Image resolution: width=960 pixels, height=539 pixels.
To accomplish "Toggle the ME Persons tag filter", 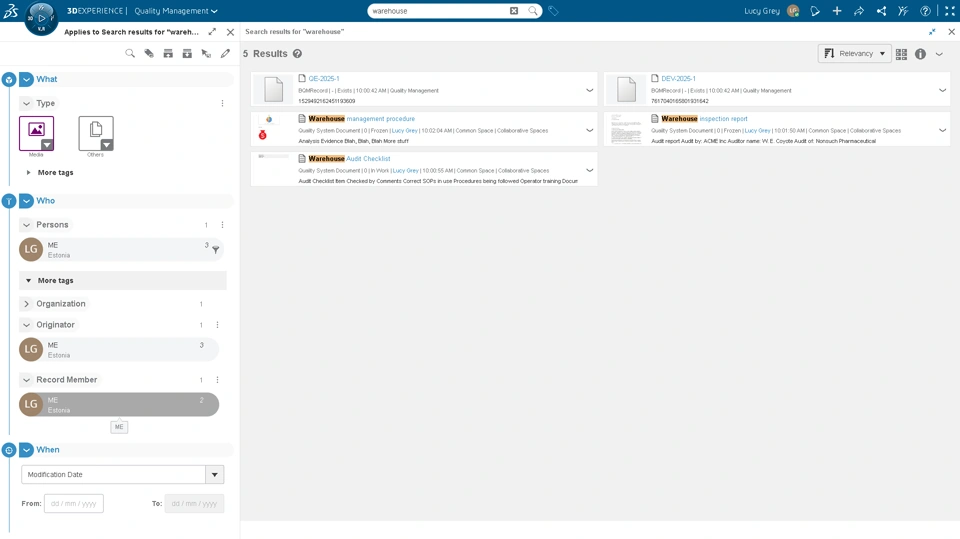I will click(119, 249).
